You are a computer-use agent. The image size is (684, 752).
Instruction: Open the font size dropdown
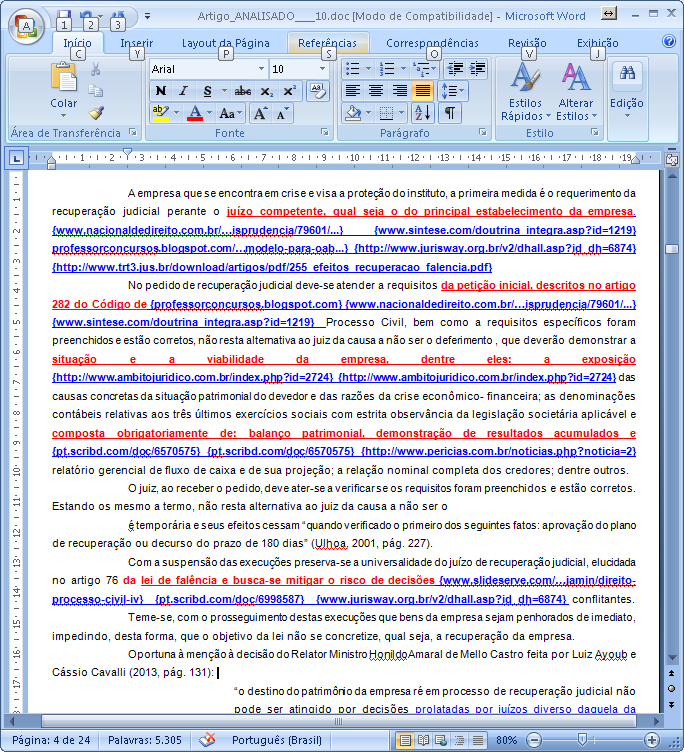322,69
